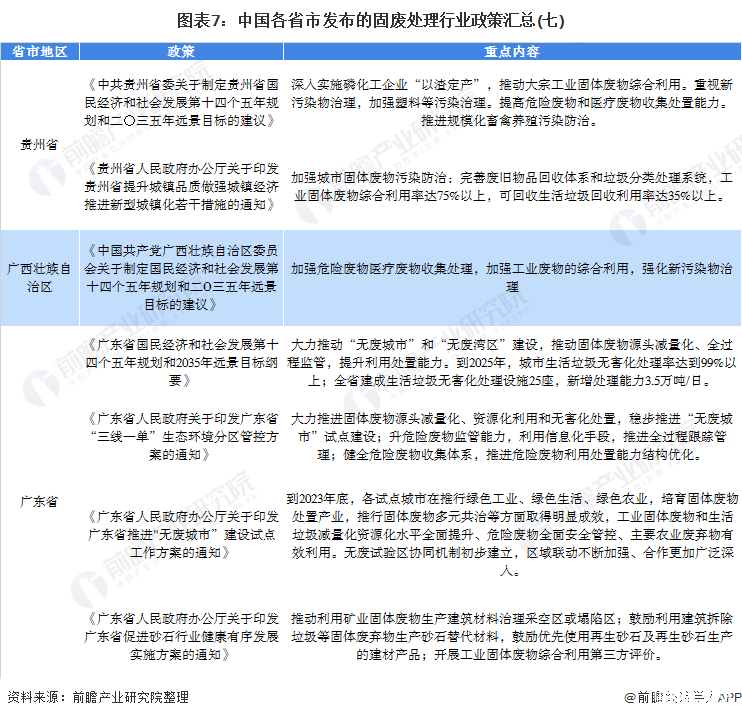Select the 政策 column header
Screen dimensions: 742x718
click(181, 51)
